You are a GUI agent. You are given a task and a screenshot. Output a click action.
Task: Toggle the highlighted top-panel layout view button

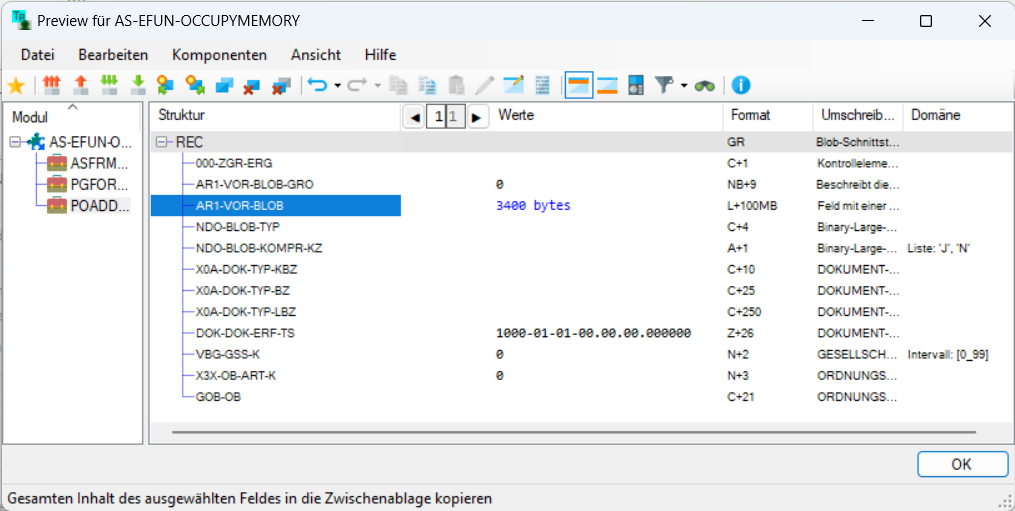(x=578, y=86)
